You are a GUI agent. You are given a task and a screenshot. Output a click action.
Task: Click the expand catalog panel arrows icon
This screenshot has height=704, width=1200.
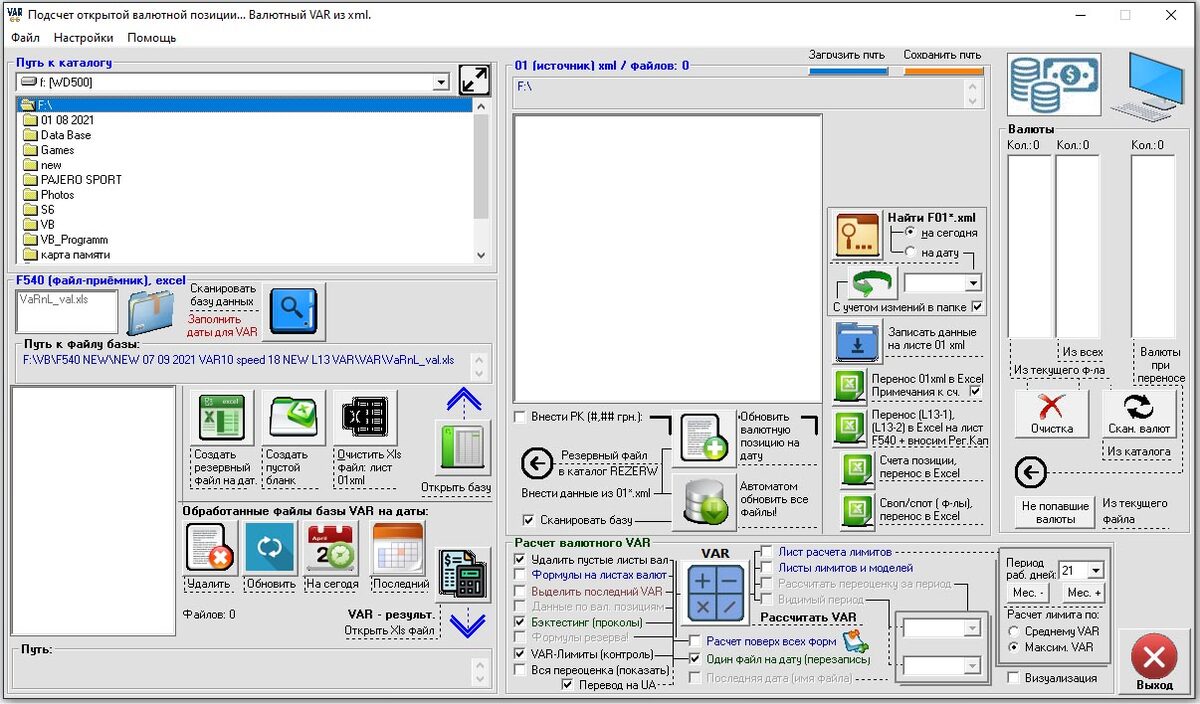pos(474,81)
